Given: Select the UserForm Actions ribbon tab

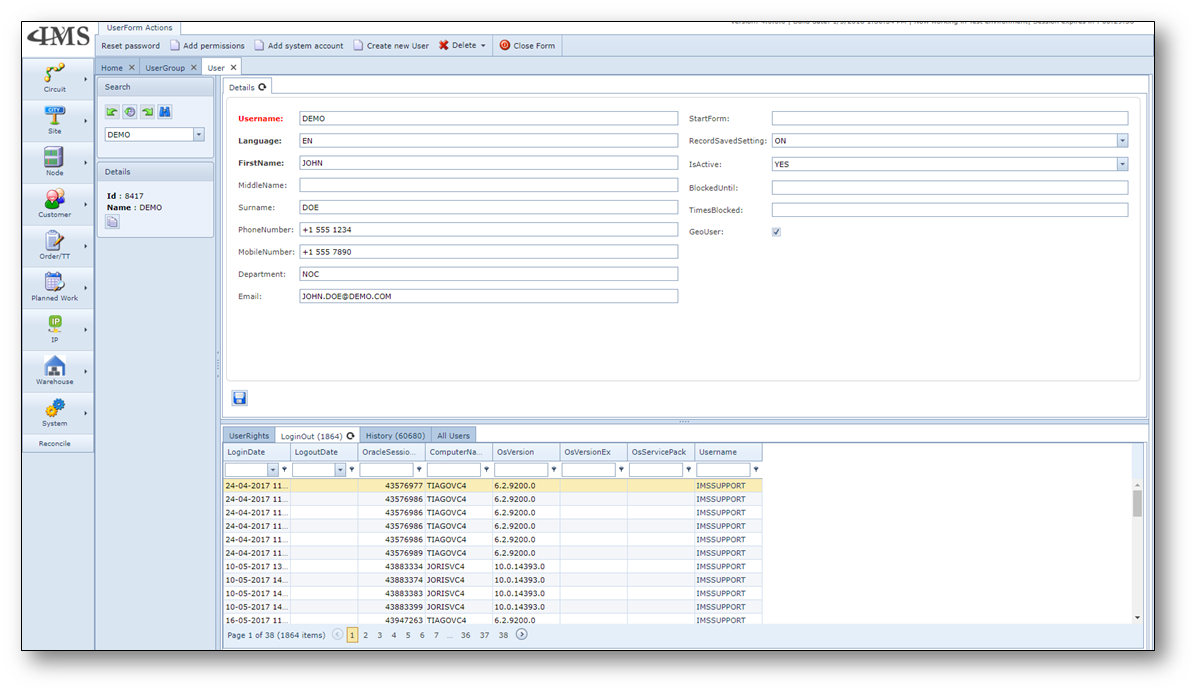Looking at the screenshot, I should tap(139, 27).
